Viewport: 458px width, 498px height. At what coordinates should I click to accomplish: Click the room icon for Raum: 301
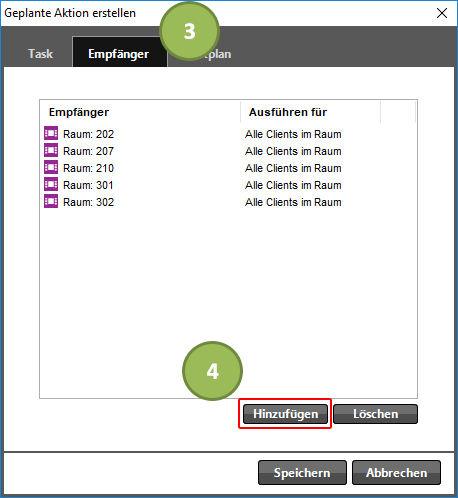[x=51, y=184]
